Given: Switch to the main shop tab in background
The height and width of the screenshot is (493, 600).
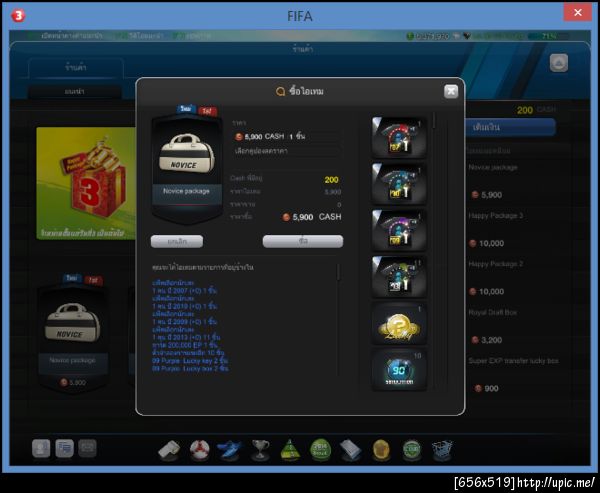Looking at the screenshot, I should pos(76,68).
